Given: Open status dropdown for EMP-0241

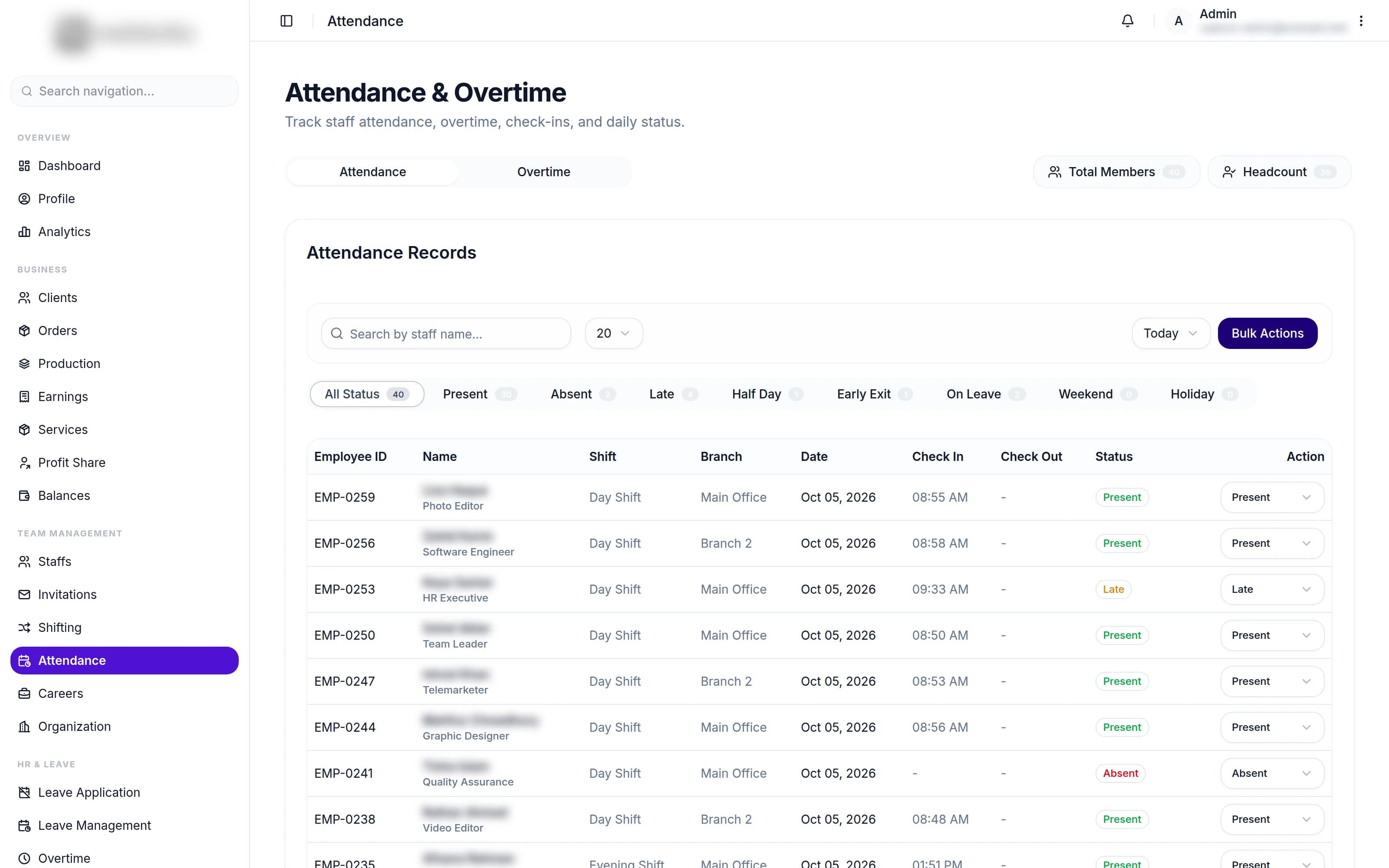Looking at the screenshot, I should (x=1272, y=773).
